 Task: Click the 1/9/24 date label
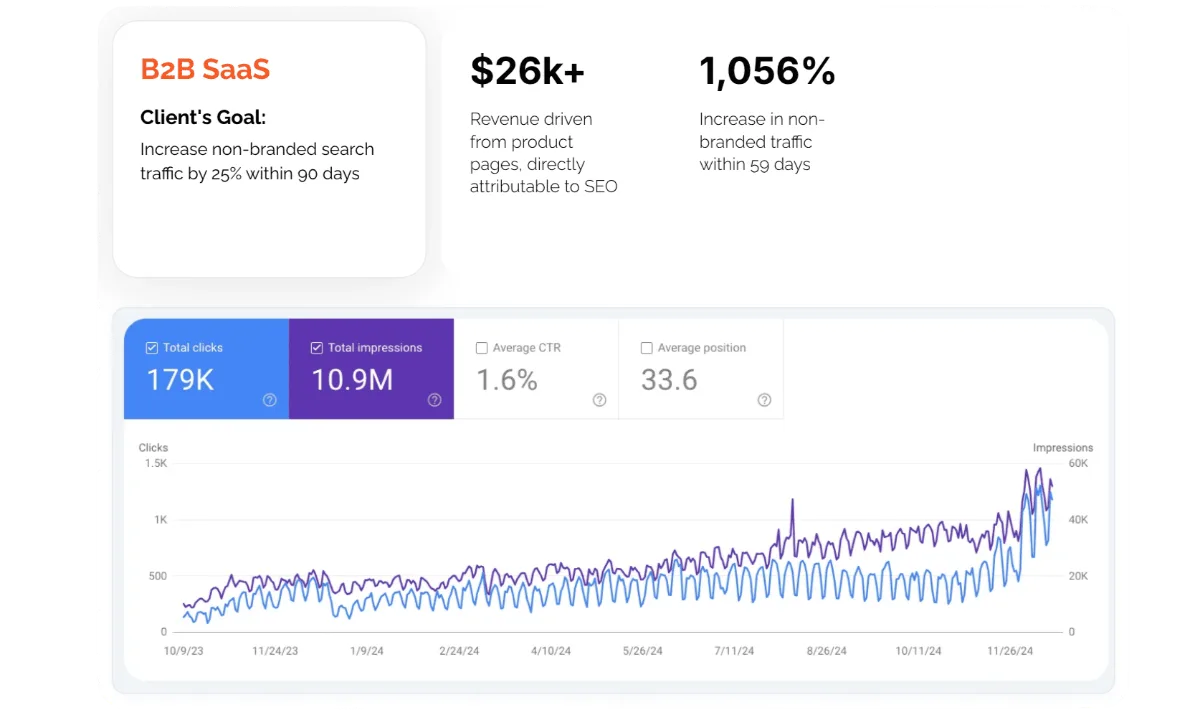[x=367, y=650]
